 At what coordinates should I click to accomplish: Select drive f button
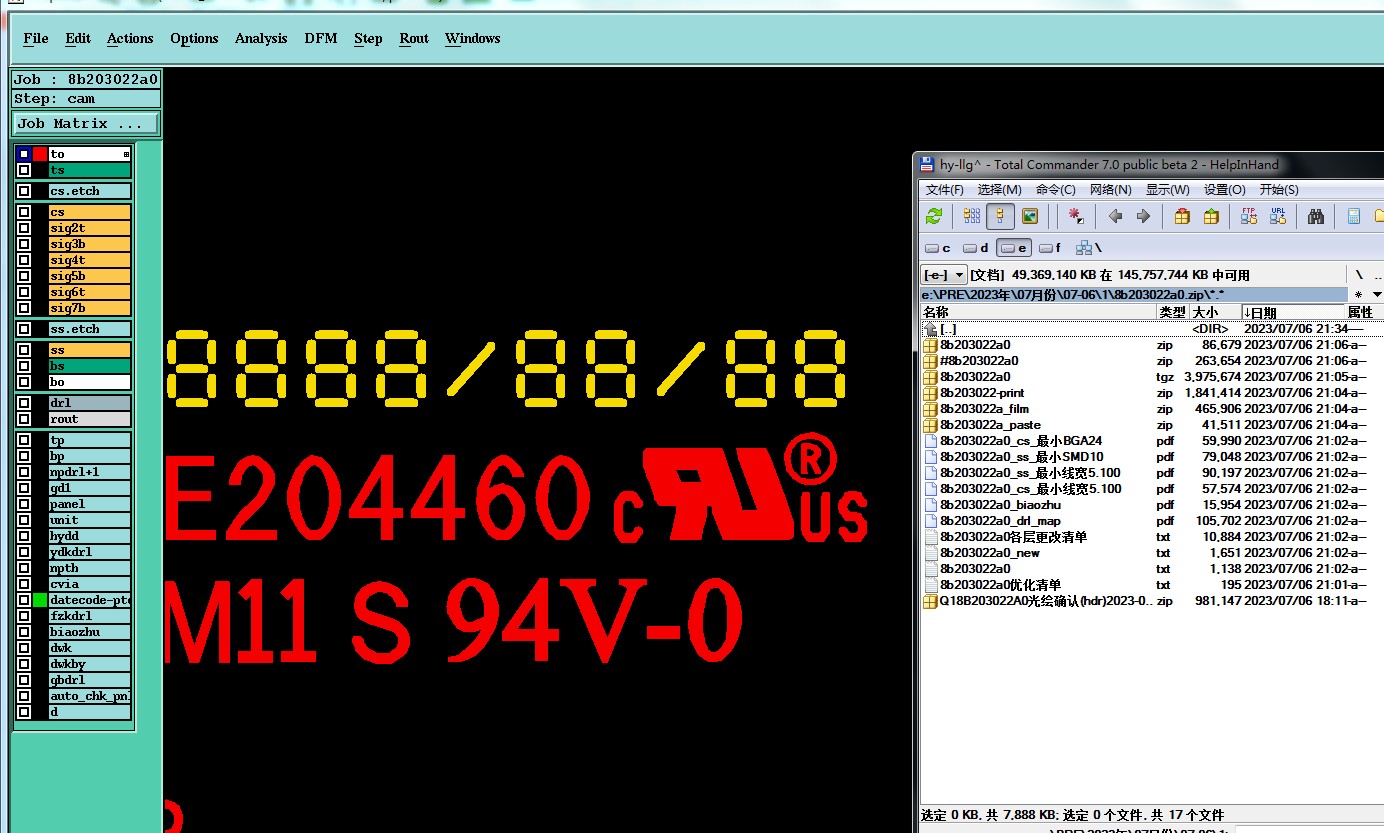(x=1050, y=248)
